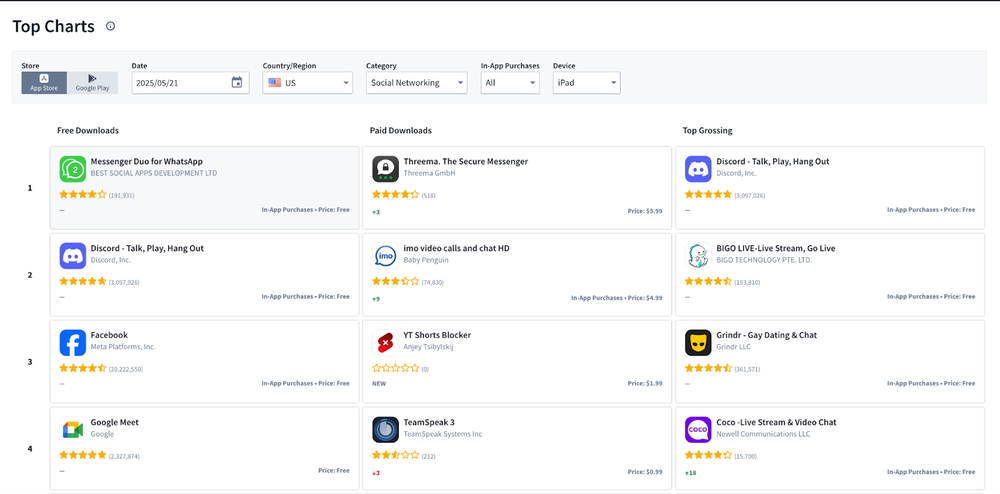The height and width of the screenshot is (494, 1000).
Task: Select the imo video calls icon
Action: (x=385, y=256)
